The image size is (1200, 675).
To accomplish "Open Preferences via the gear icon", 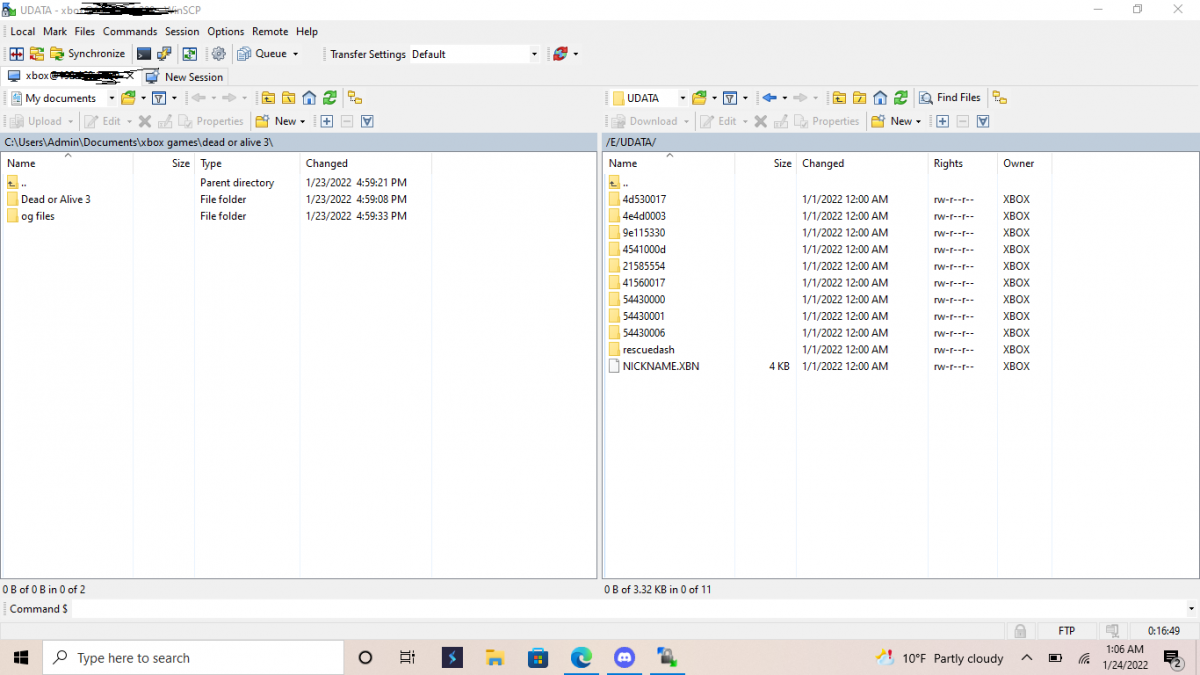I will pyautogui.click(x=218, y=54).
